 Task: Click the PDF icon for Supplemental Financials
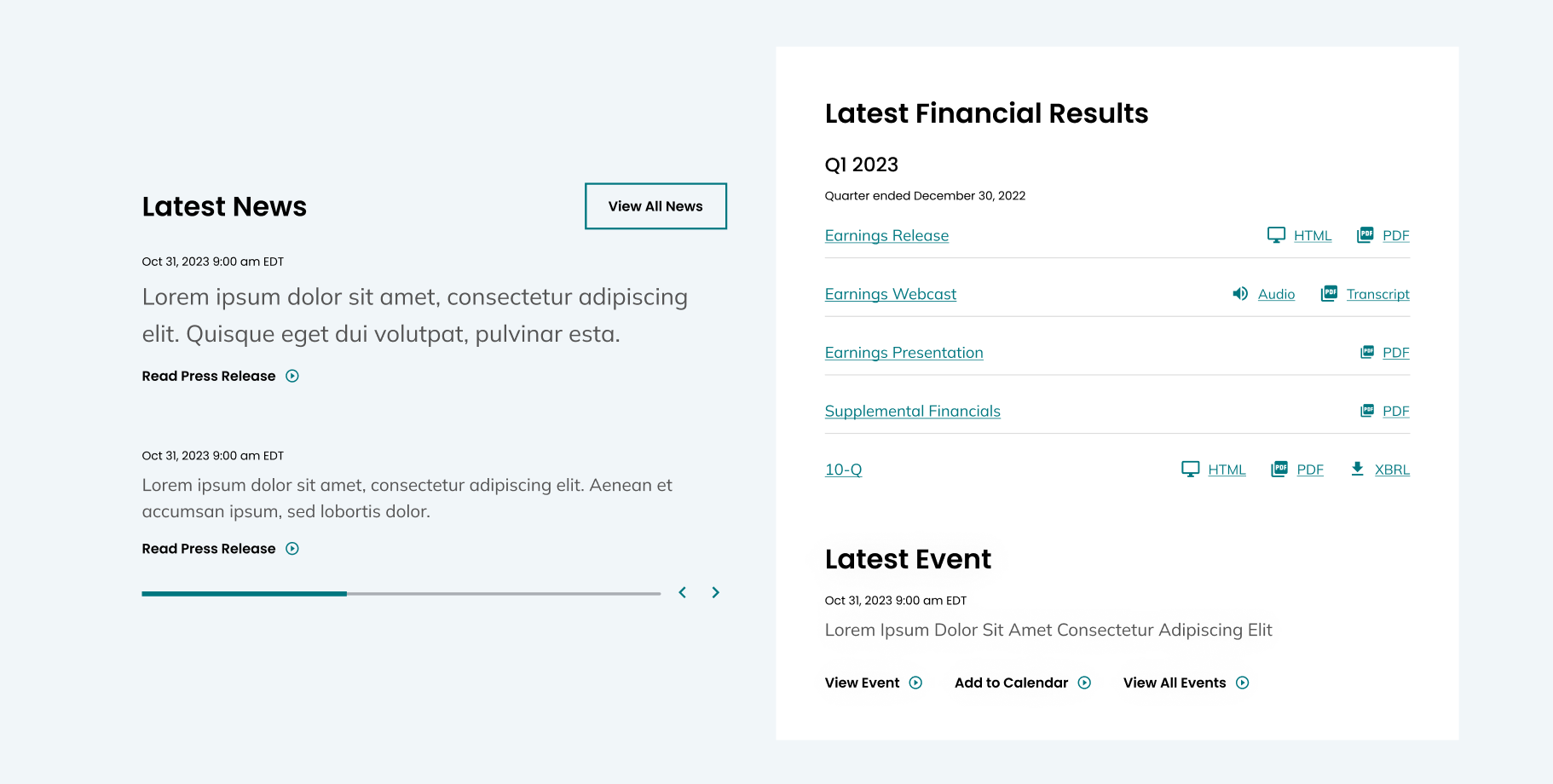pos(1367,411)
